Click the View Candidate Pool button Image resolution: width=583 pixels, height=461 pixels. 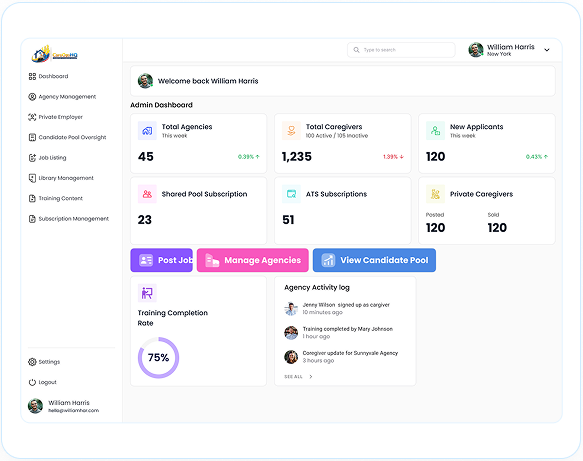pos(374,260)
